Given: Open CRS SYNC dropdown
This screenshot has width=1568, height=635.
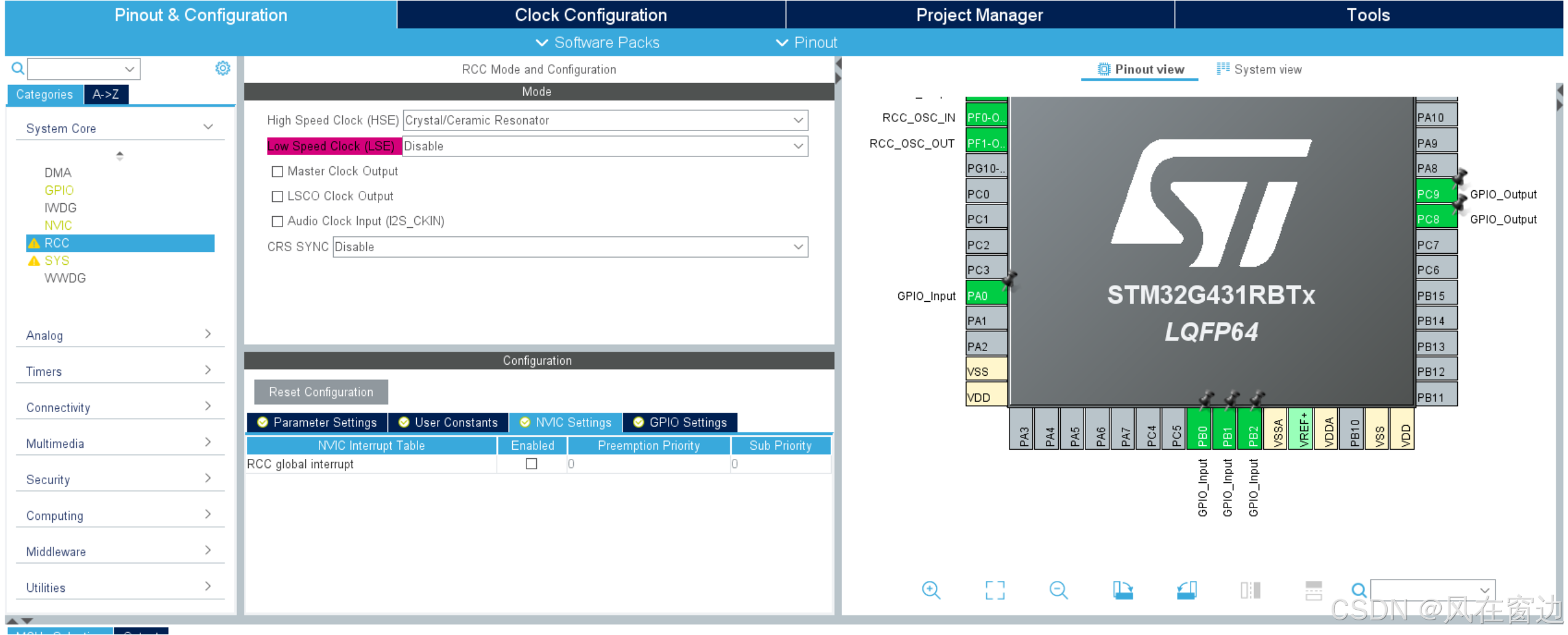Looking at the screenshot, I should pyautogui.click(x=570, y=247).
